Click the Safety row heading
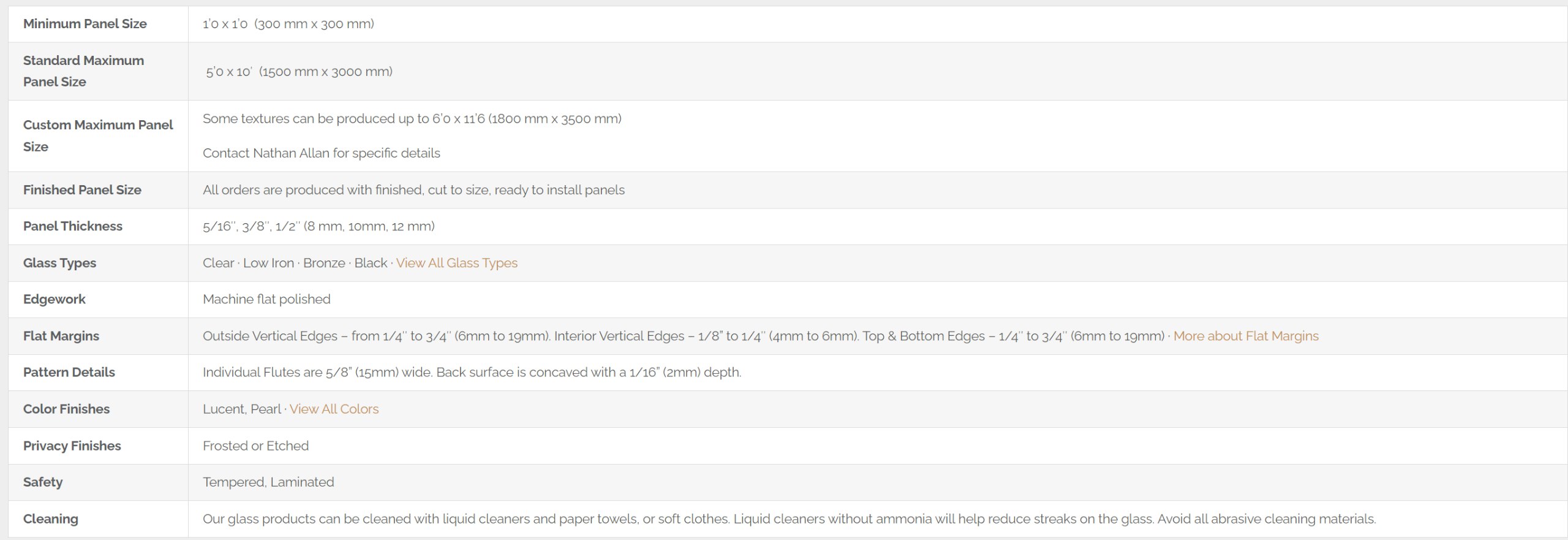1568x540 pixels. (x=43, y=482)
